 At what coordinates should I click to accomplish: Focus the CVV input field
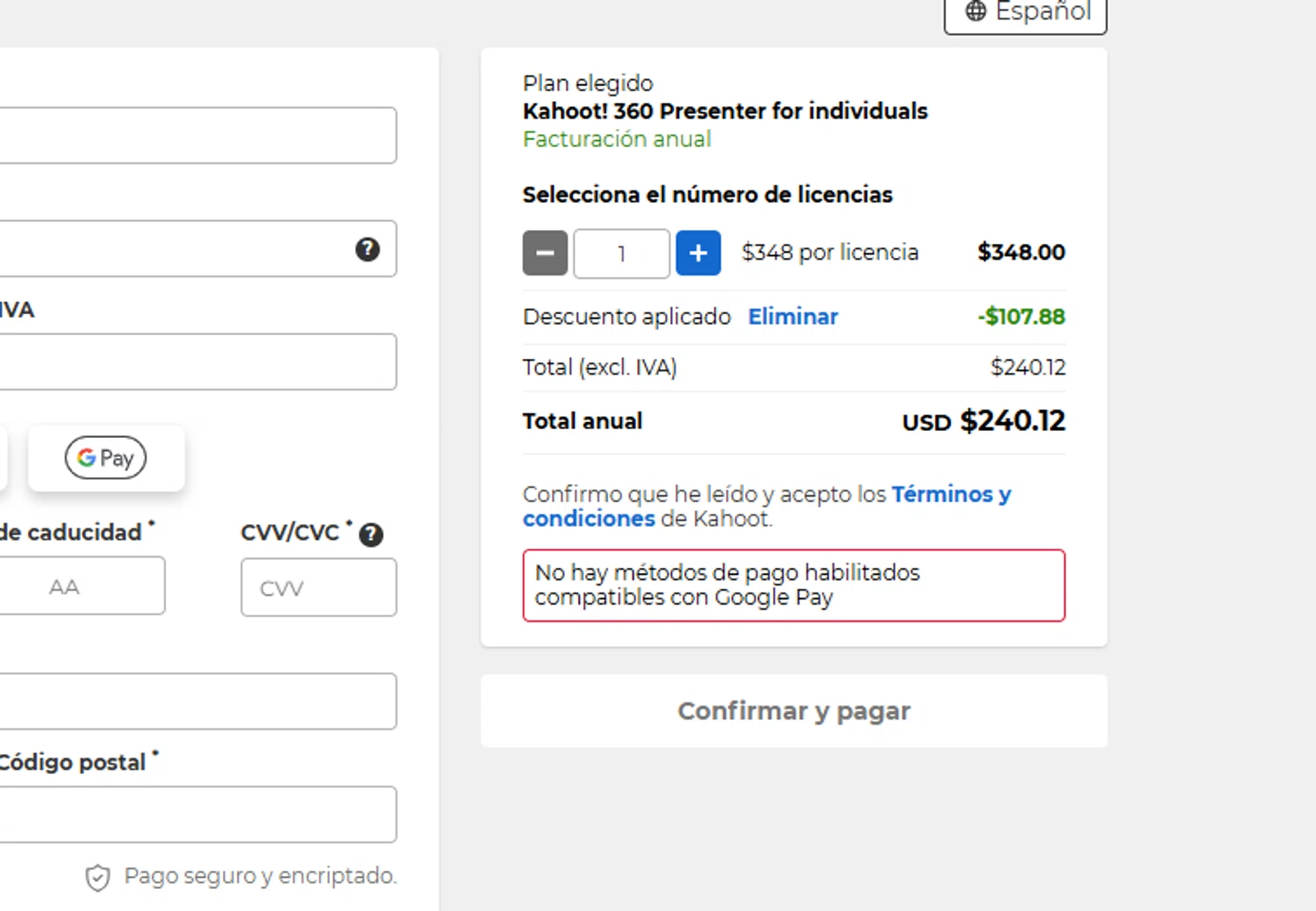[318, 587]
